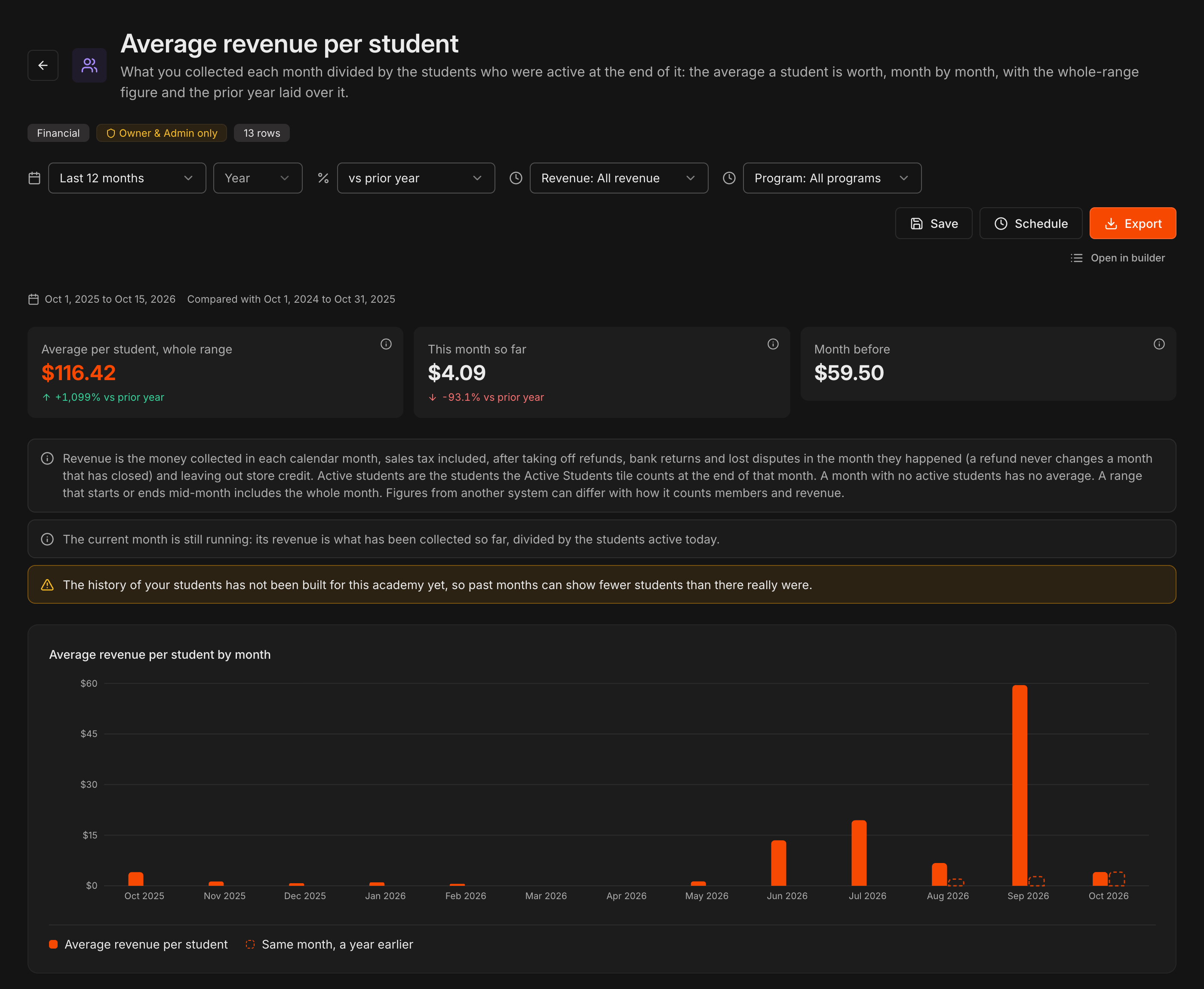The height and width of the screenshot is (989, 1204).
Task: Click the Jun 2026 bar in chart
Action: pyautogui.click(x=779, y=863)
